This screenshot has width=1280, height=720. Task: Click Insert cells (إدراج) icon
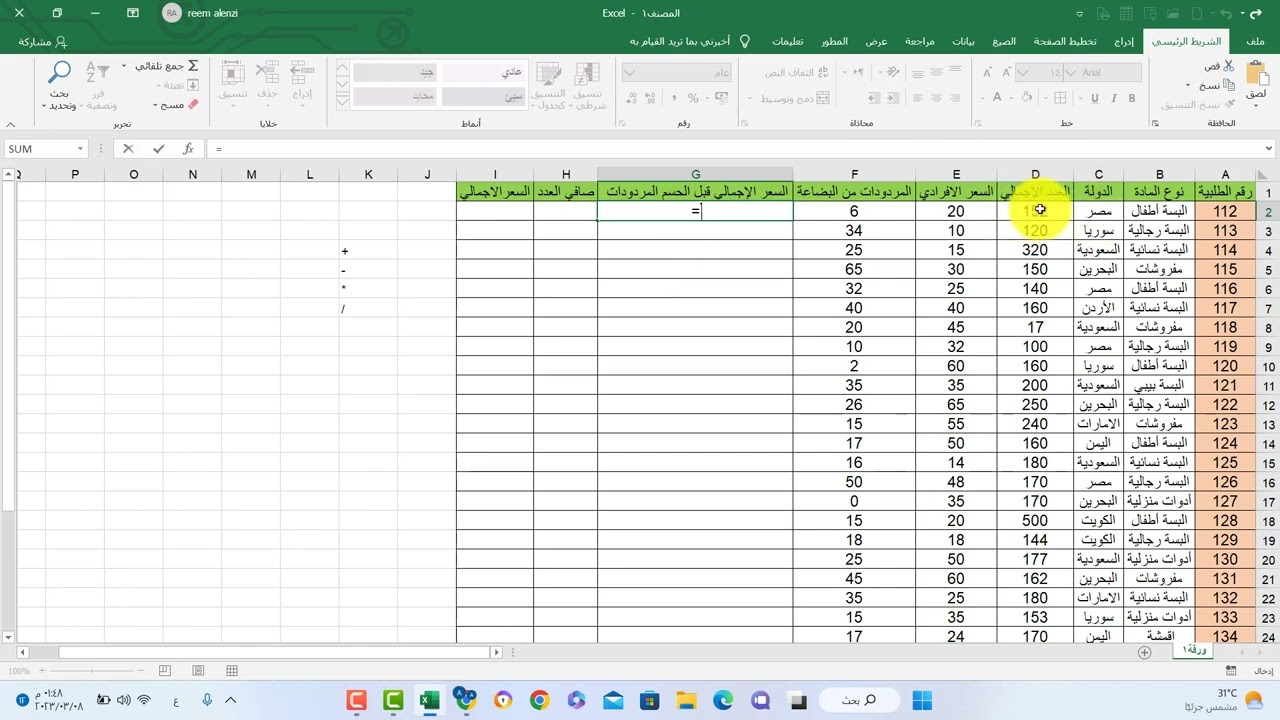click(302, 73)
